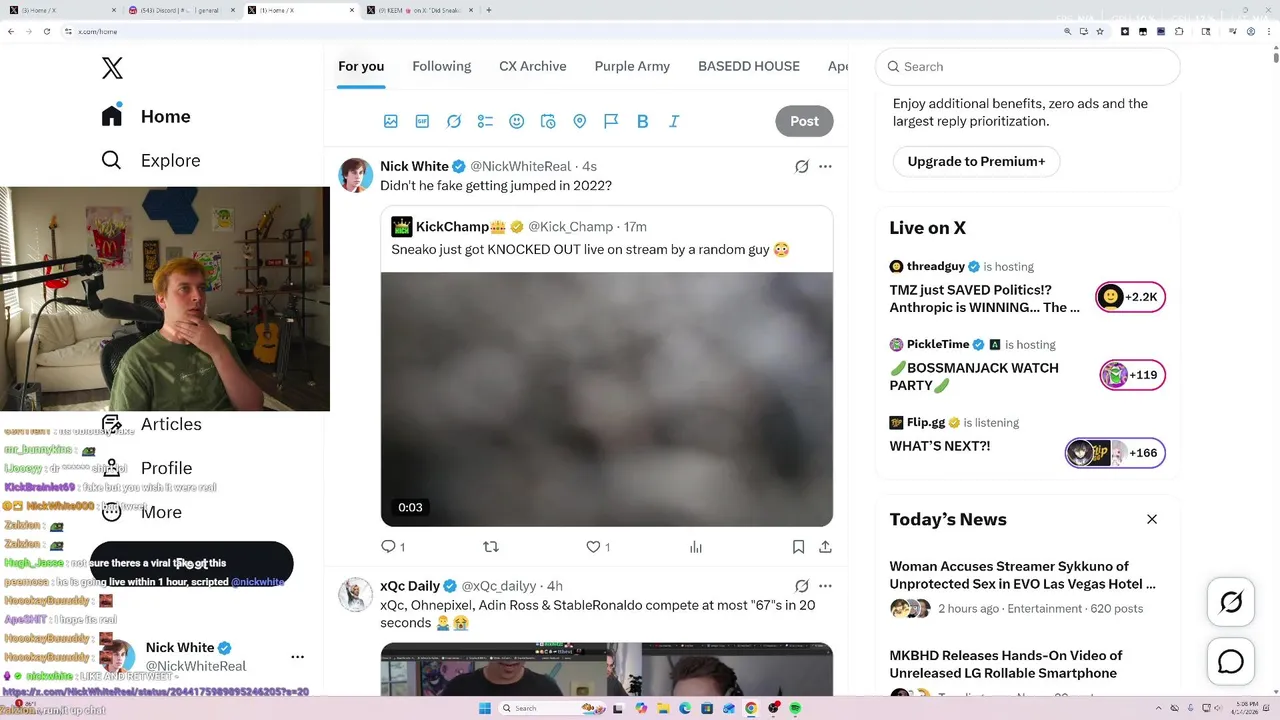
Task: Open more options on Nick White's post
Action: 825,166
